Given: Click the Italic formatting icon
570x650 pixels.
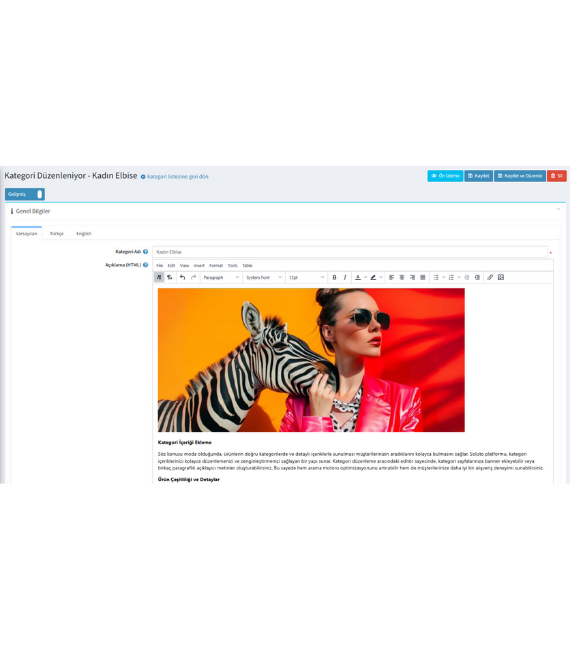Looking at the screenshot, I should 345,277.
